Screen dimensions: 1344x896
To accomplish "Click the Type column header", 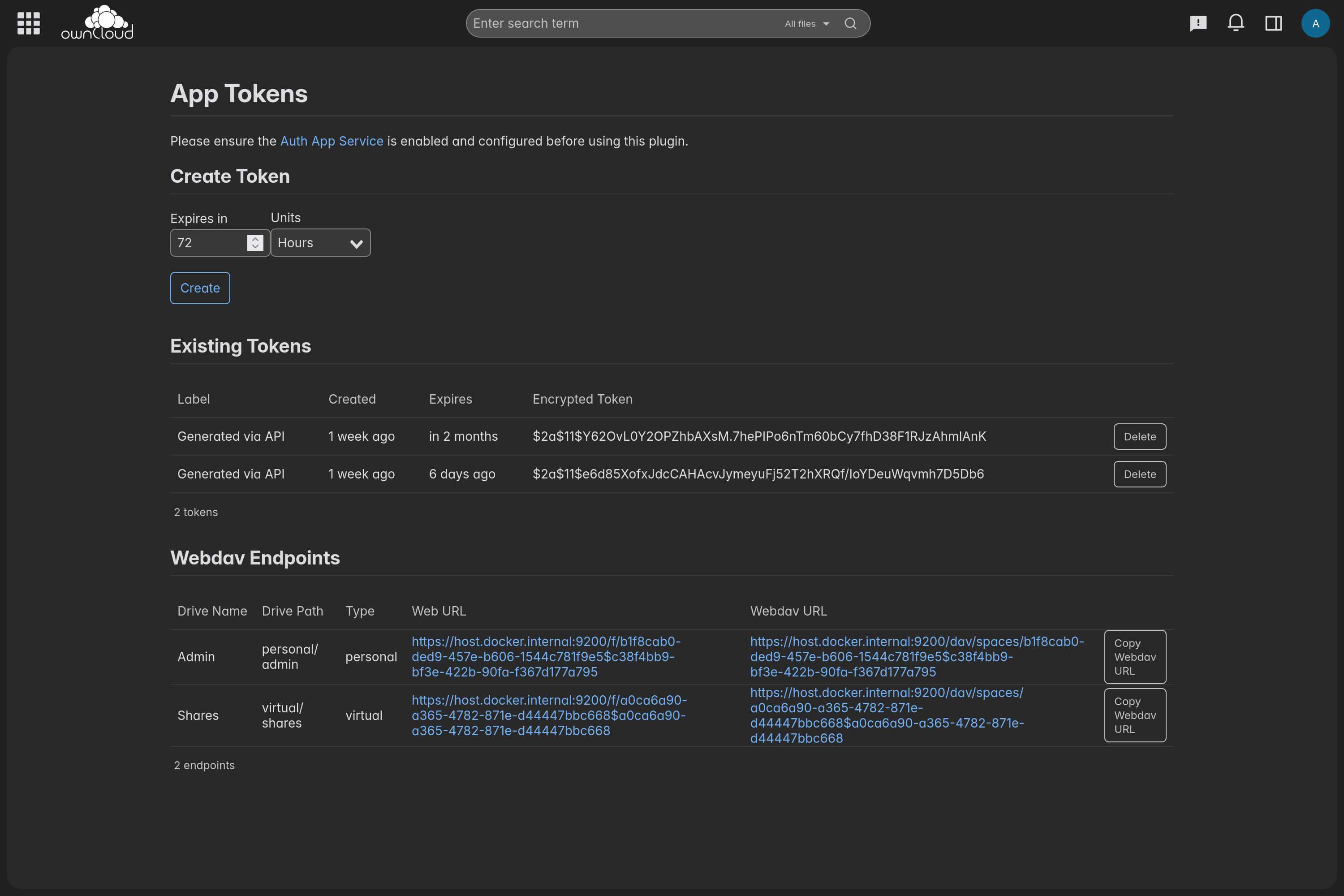I will (x=360, y=612).
